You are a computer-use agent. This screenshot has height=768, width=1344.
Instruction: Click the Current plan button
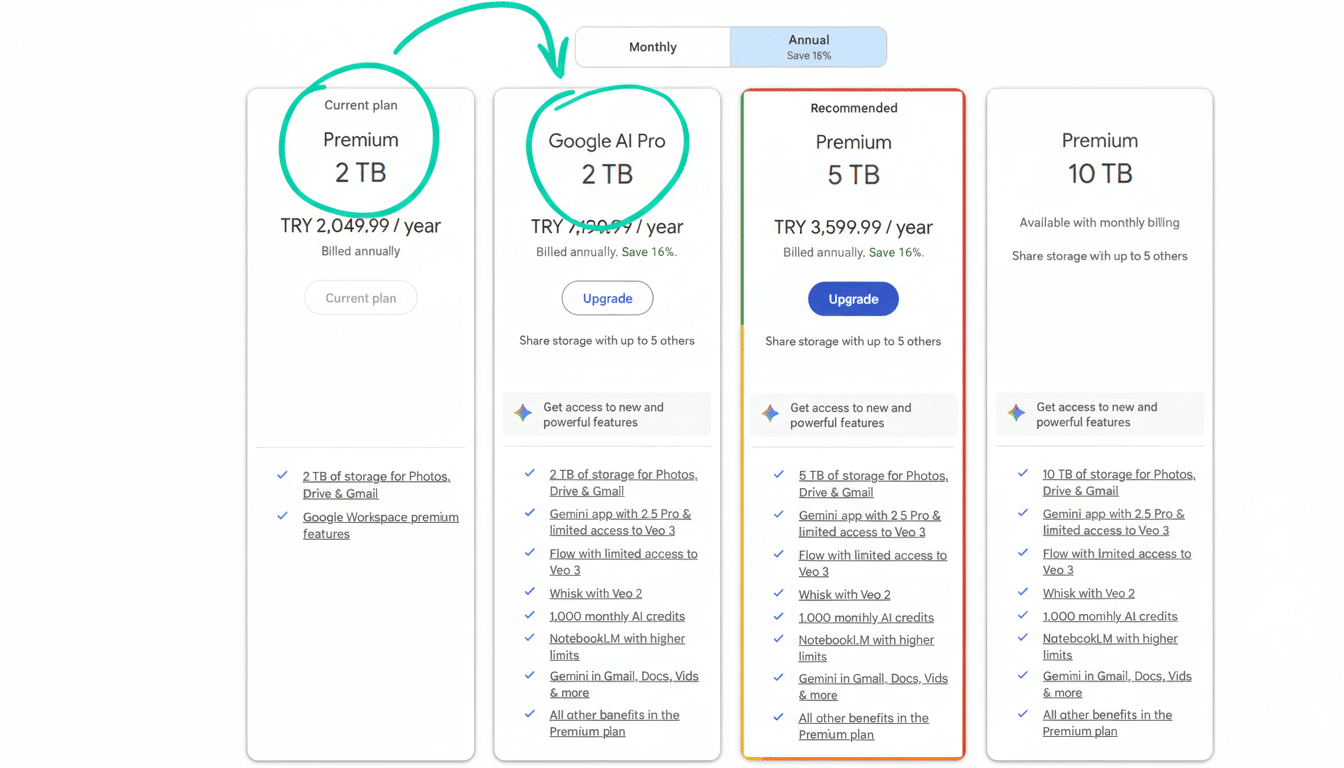[360, 297]
